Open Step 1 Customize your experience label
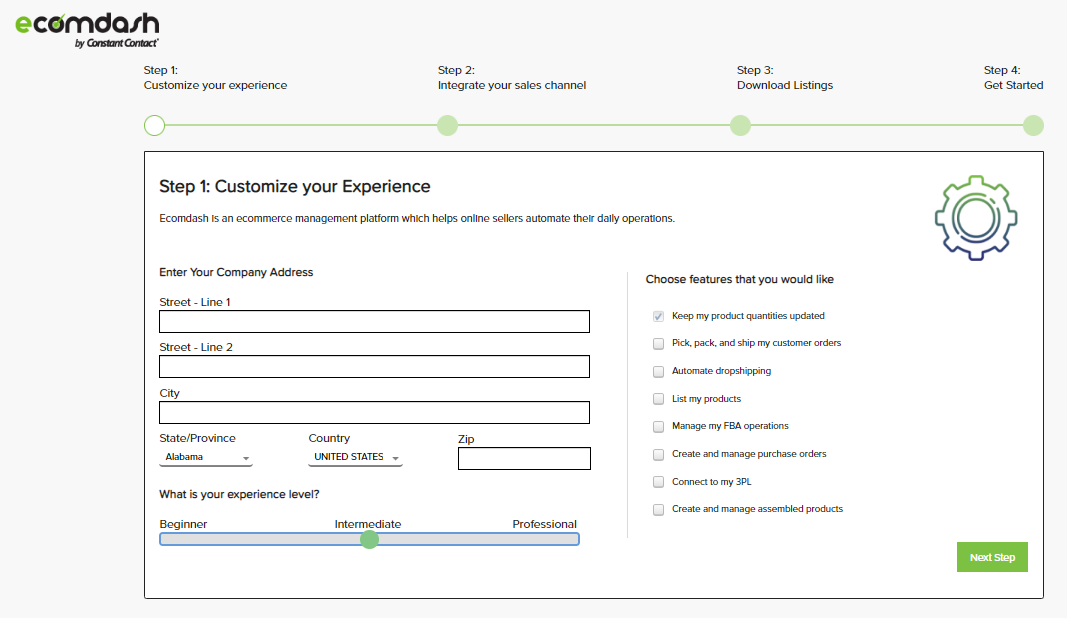The width and height of the screenshot is (1067, 618). (x=215, y=78)
